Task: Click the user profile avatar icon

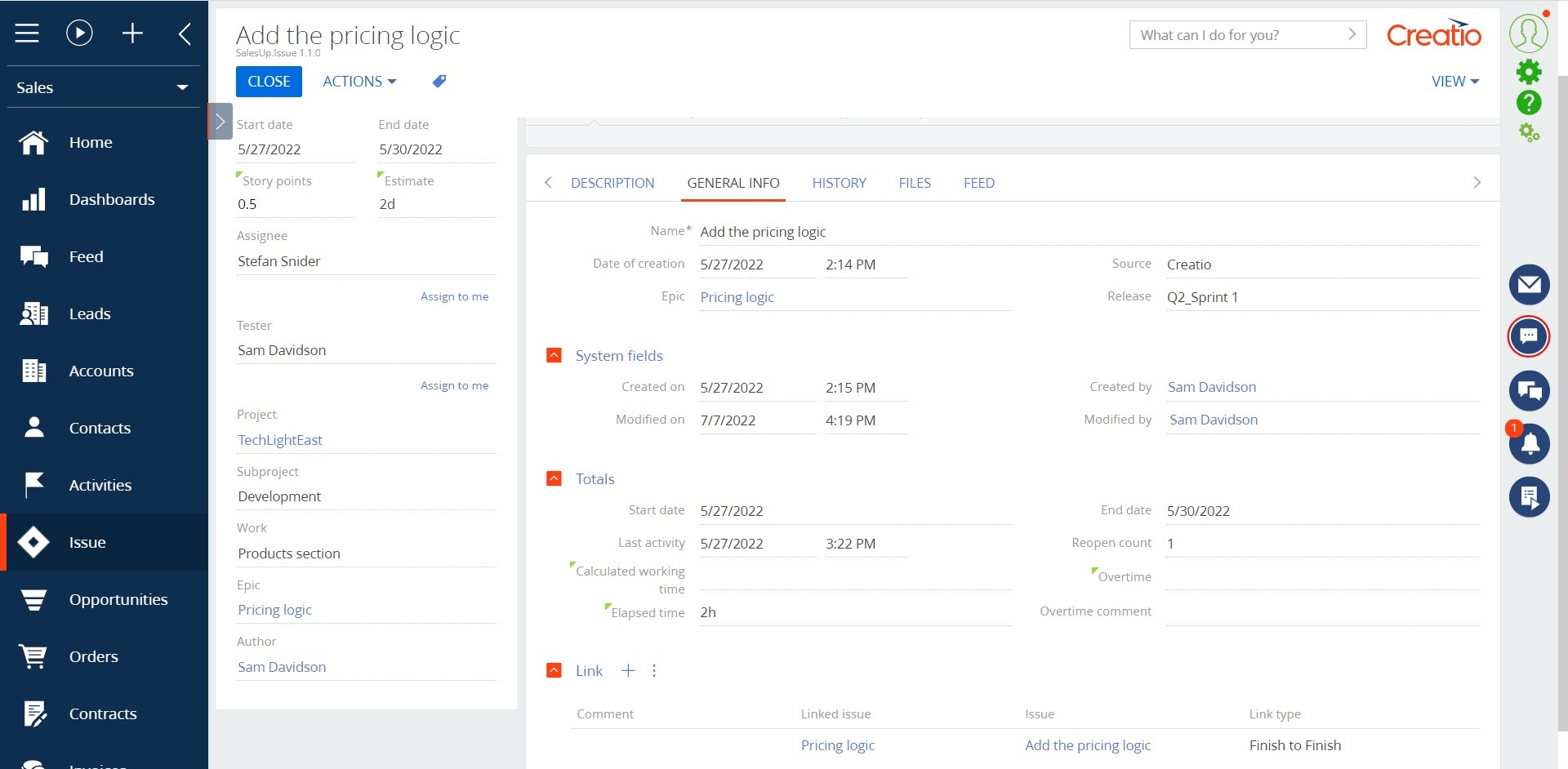Action: click(x=1529, y=33)
